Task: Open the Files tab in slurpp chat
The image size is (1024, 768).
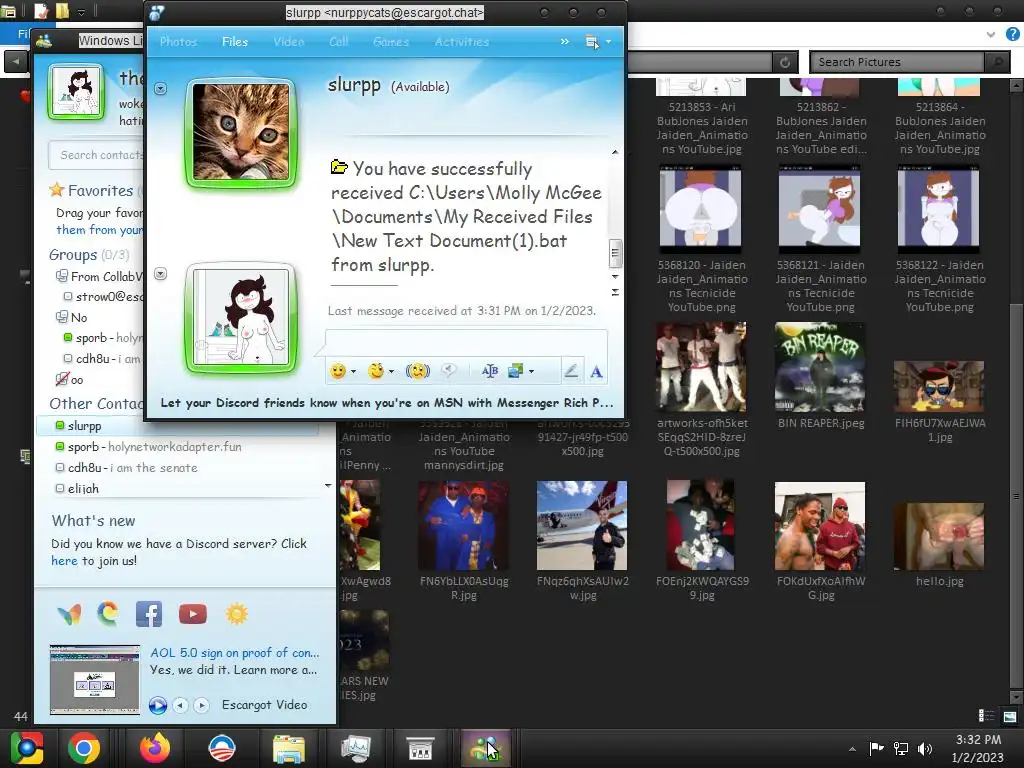Action: click(234, 42)
